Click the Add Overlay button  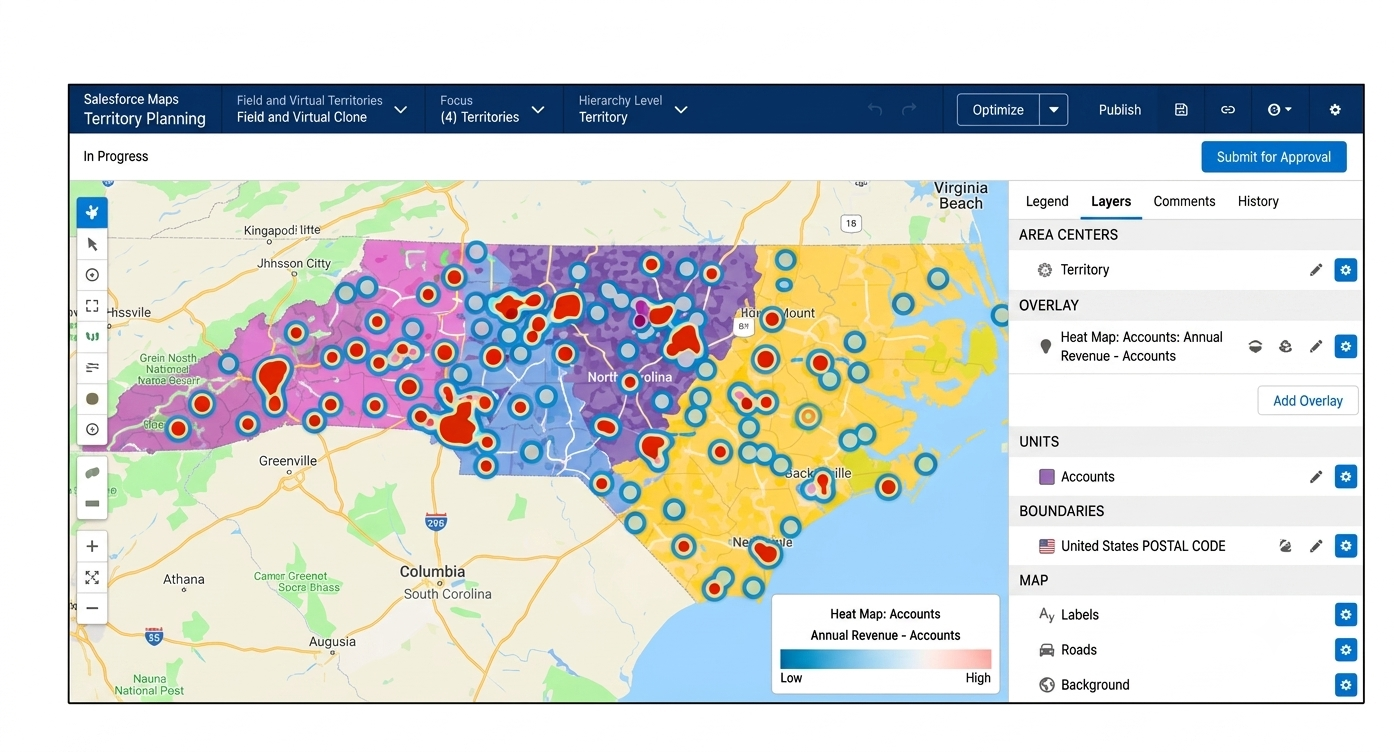(1308, 401)
